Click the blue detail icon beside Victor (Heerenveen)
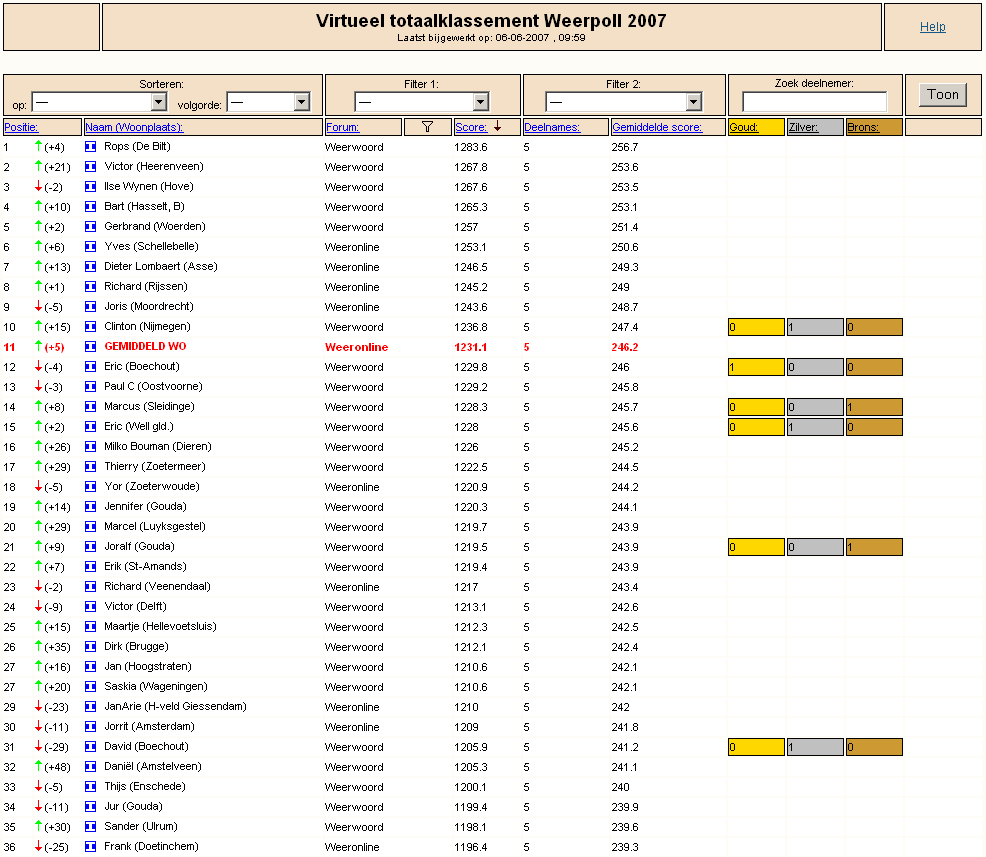 pyautogui.click(x=91, y=167)
